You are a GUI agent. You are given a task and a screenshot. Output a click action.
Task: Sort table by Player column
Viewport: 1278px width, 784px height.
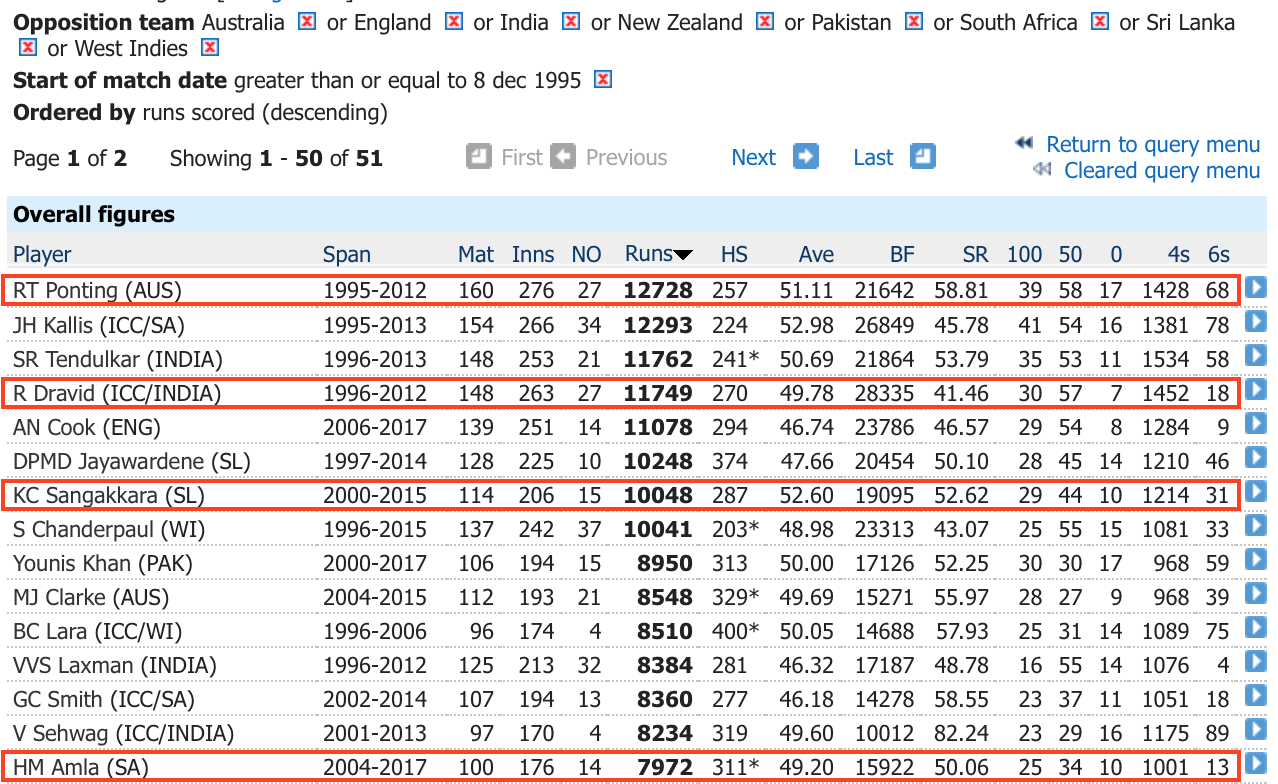coord(42,254)
